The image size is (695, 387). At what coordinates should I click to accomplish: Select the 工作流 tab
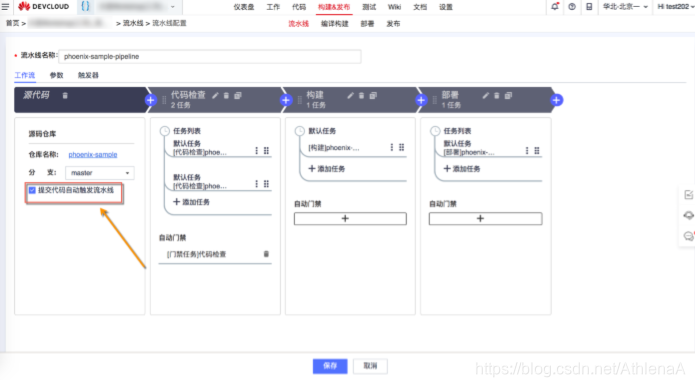24,75
